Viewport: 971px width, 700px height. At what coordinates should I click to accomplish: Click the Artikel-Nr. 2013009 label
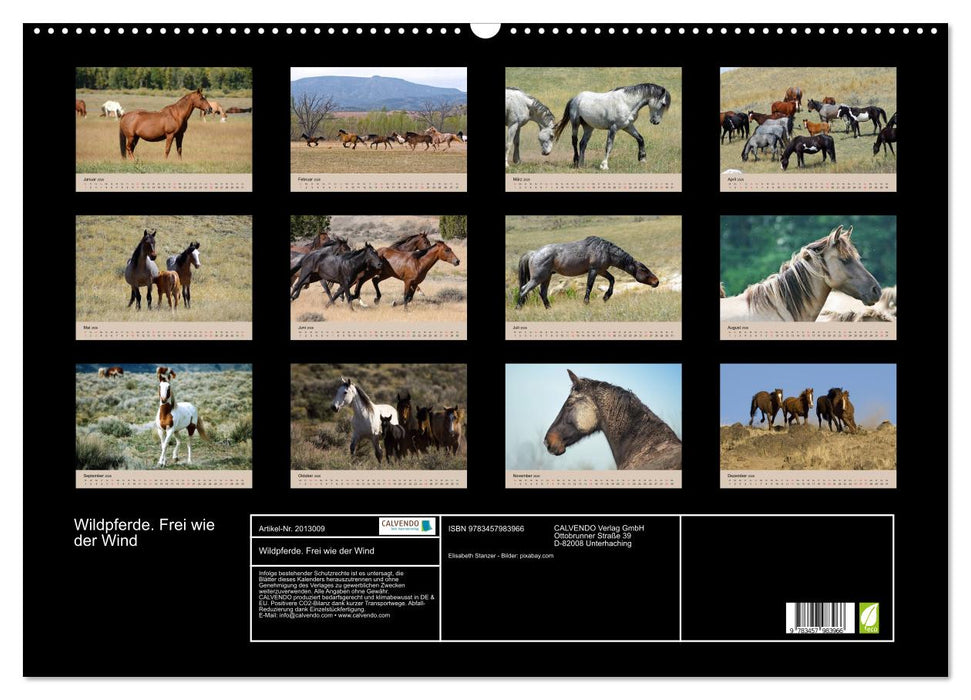point(291,527)
